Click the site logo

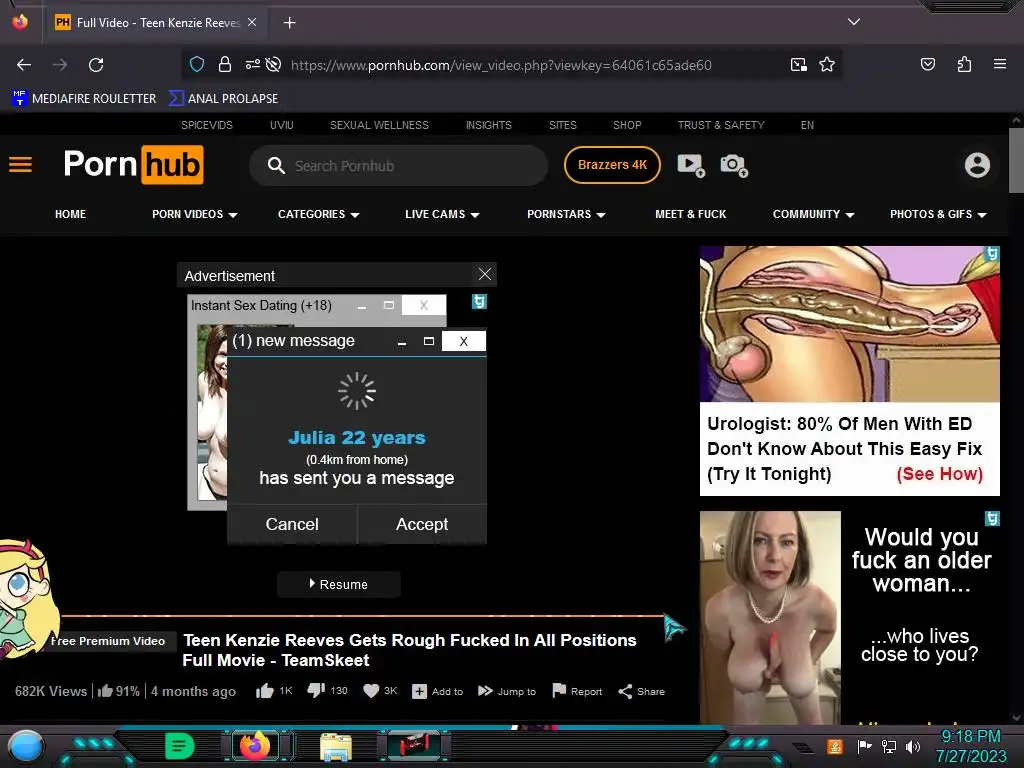tap(133, 165)
